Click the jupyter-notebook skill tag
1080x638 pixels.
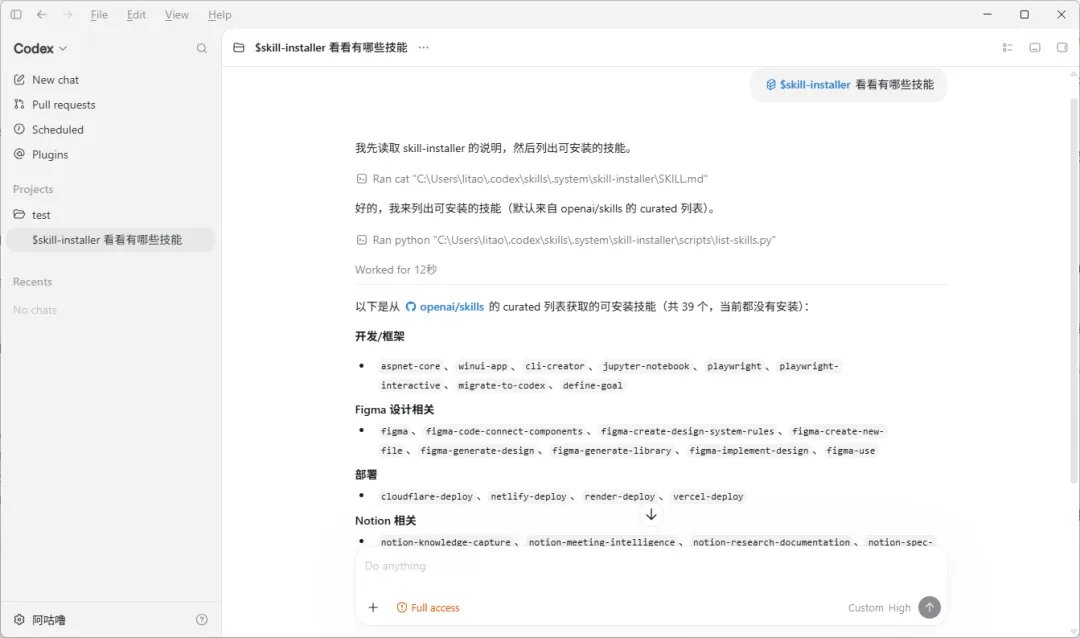click(x=646, y=367)
